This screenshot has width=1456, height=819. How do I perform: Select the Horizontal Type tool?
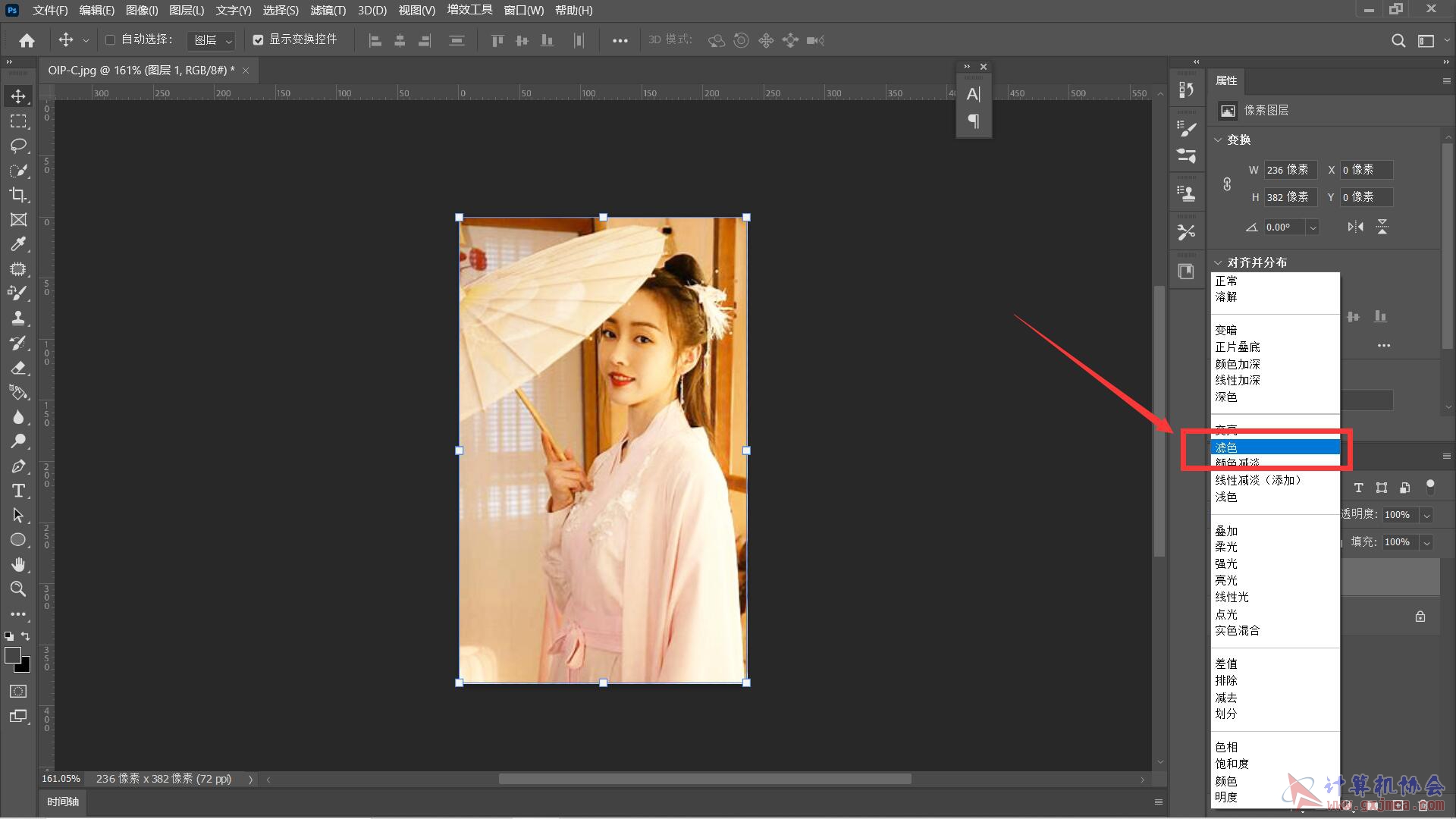[x=18, y=491]
